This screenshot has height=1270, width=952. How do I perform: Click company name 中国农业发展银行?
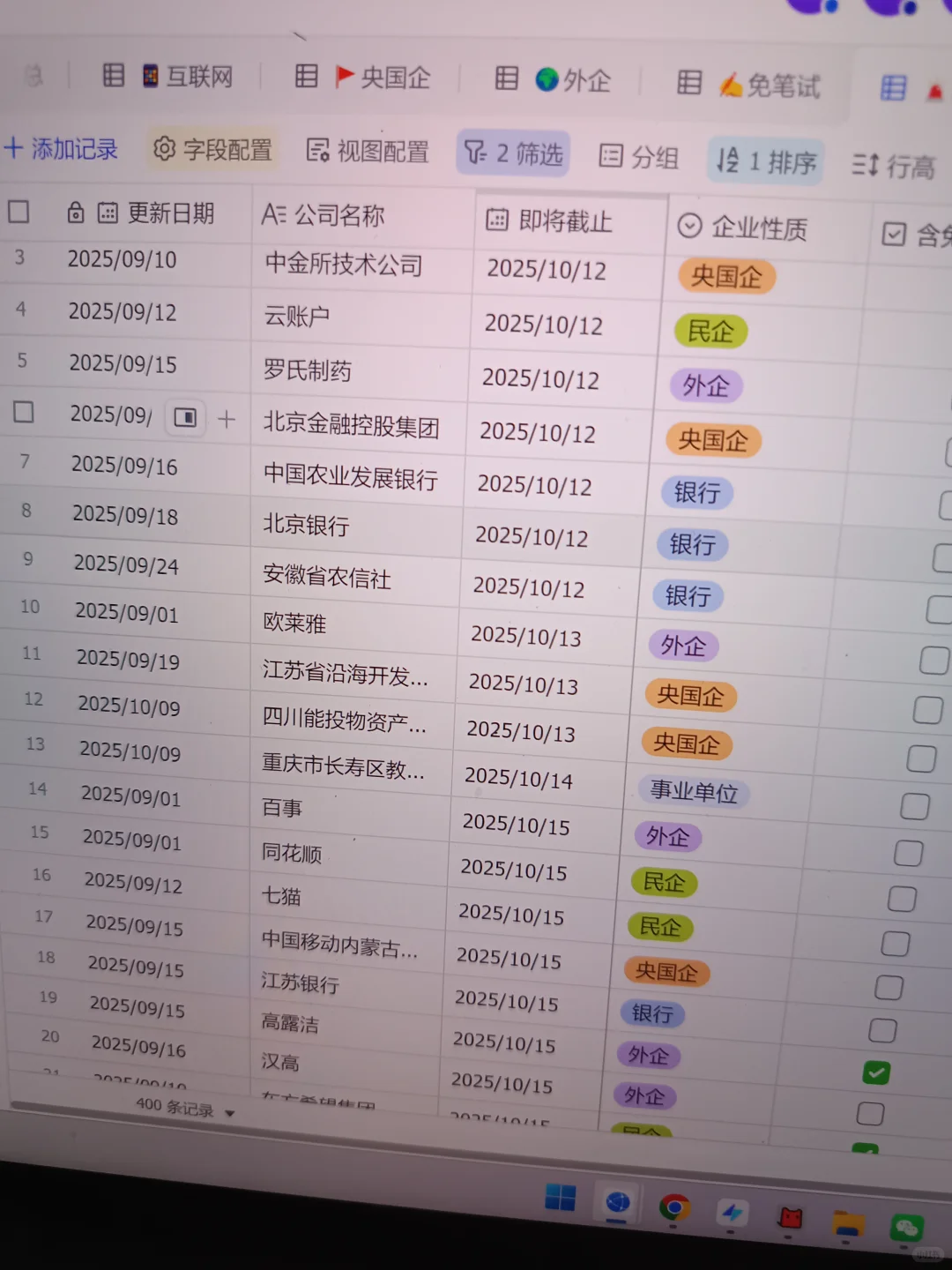[350, 477]
